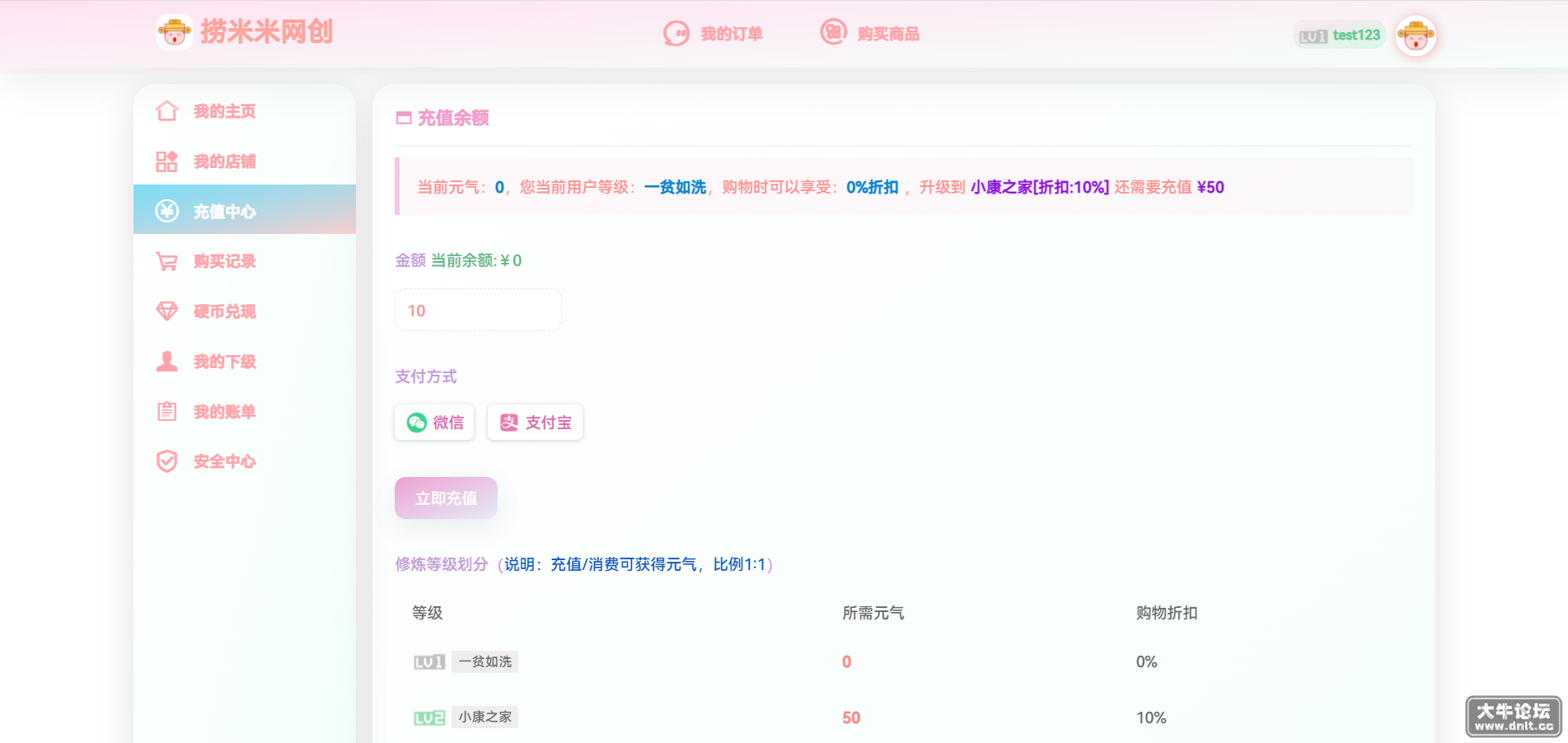Select 微信 as payment method
This screenshot has width=1568, height=743.
tap(434, 422)
